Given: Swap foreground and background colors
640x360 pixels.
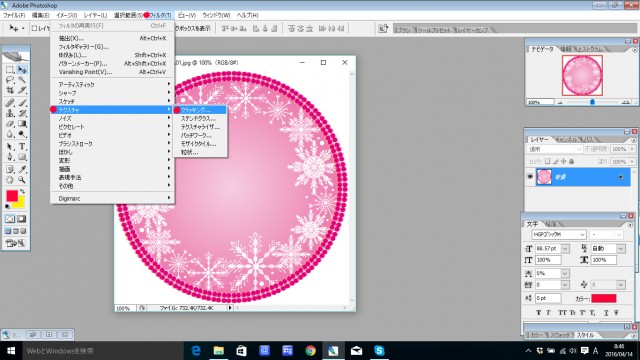Looking at the screenshot, I should click(23, 191).
